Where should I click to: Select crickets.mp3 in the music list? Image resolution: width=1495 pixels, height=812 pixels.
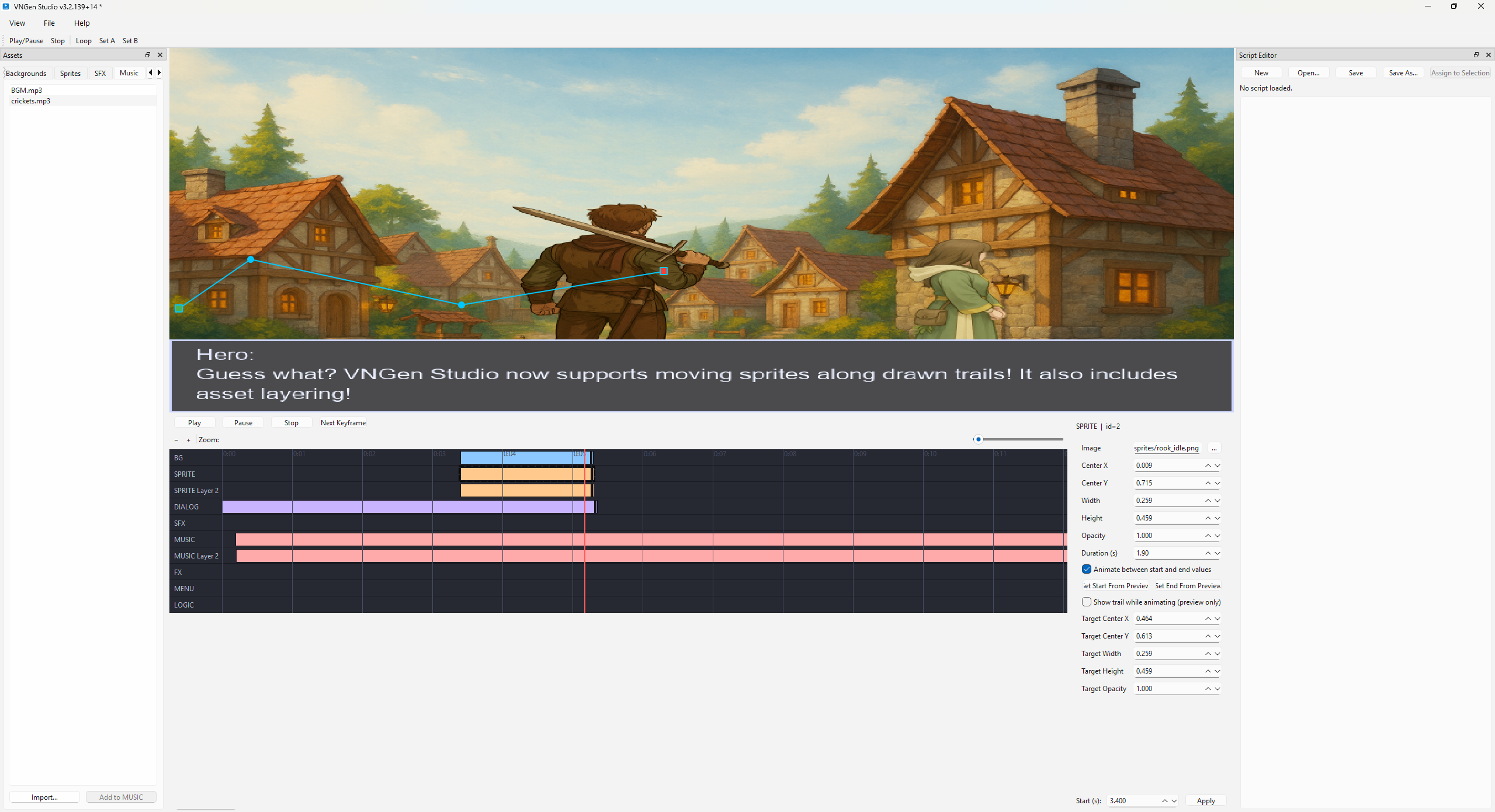point(31,101)
